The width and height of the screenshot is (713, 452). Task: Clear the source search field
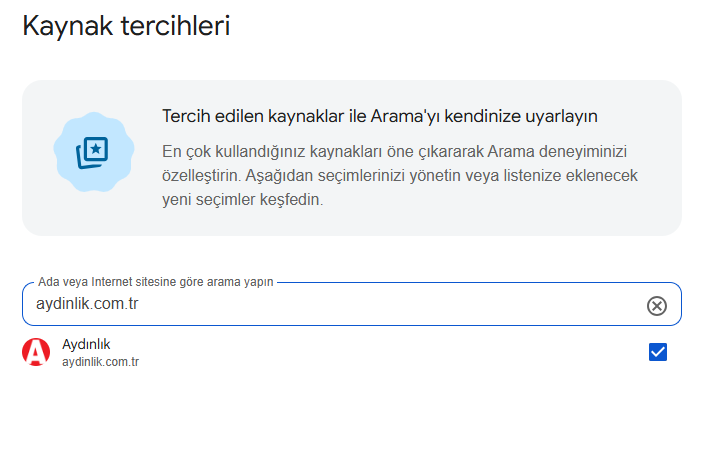(657, 306)
